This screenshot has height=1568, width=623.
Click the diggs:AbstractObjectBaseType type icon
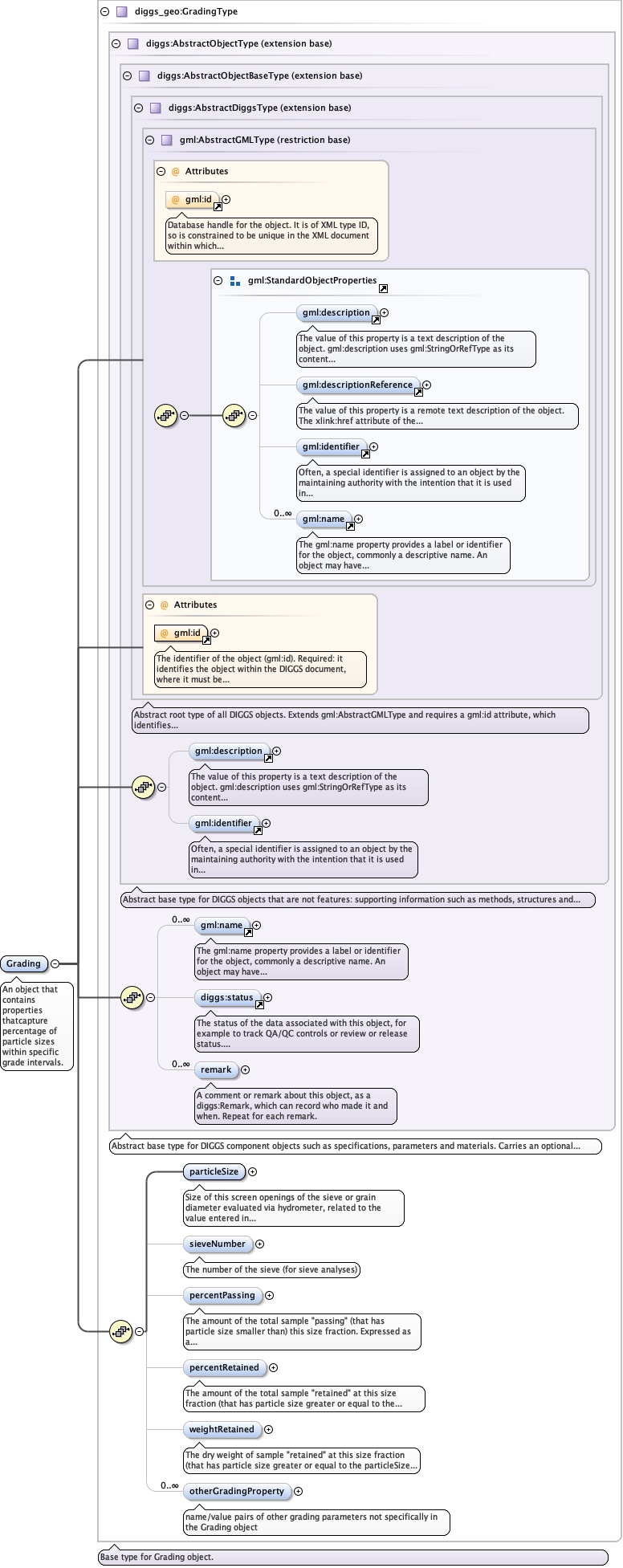click(145, 76)
